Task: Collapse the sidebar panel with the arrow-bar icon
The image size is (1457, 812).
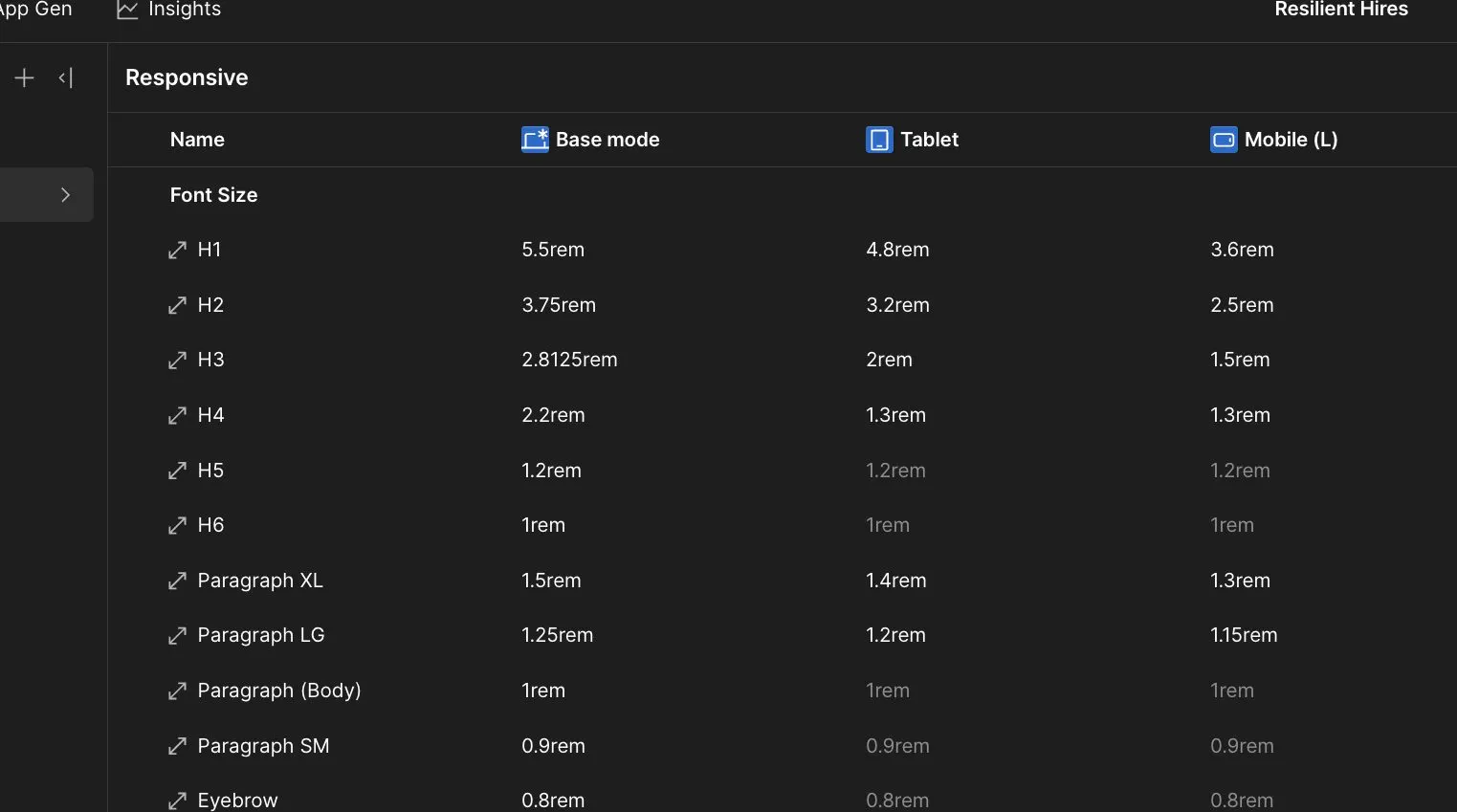Action: click(66, 77)
